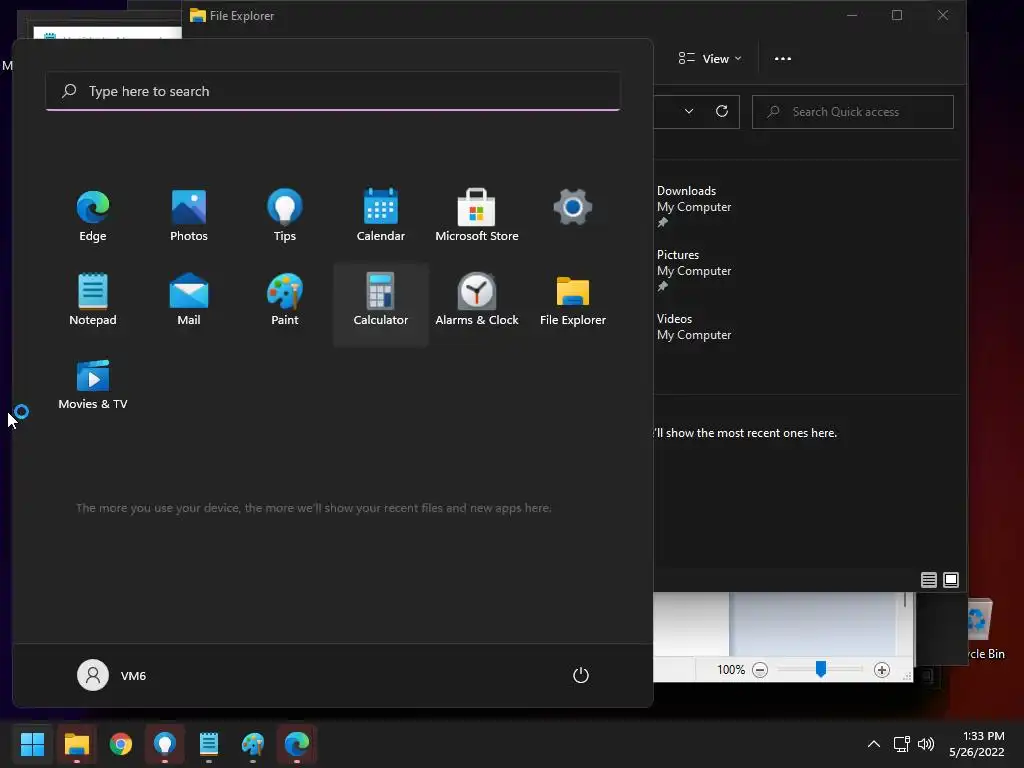Show hidden system tray icons
Image resolution: width=1024 pixels, height=768 pixels.
(874, 744)
